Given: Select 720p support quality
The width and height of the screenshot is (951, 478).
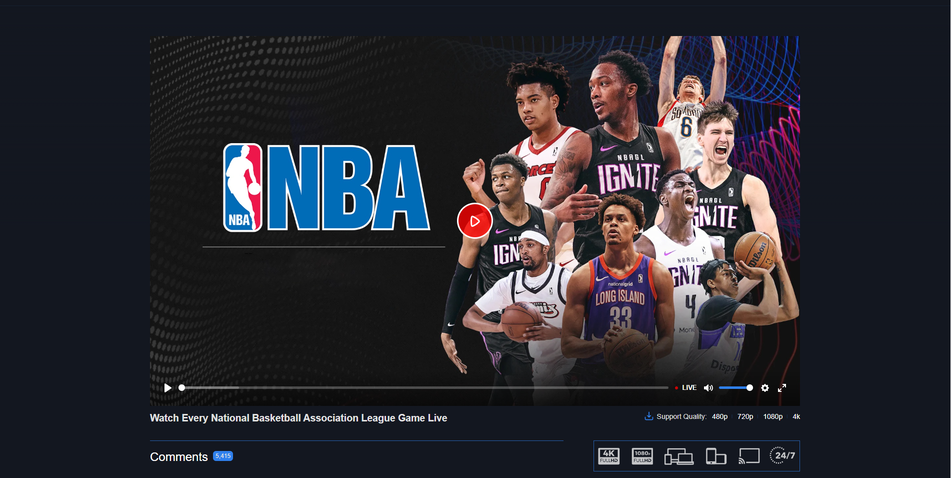Looking at the screenshot, I should click(745, 416).
